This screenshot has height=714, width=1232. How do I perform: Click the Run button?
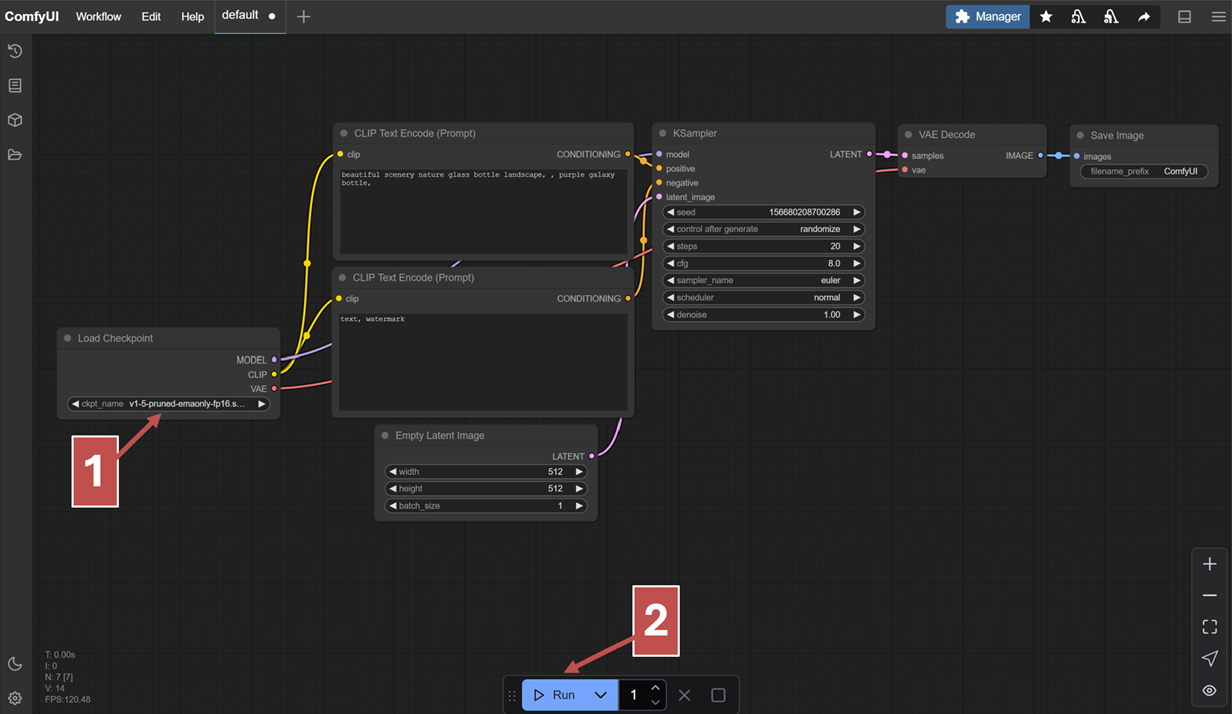coord(554,695)
